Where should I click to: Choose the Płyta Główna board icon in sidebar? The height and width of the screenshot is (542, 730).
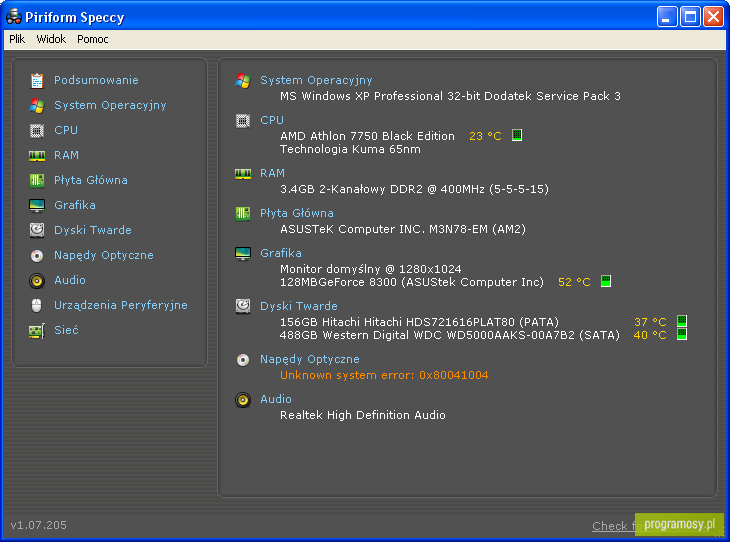(x=37, y=181)
